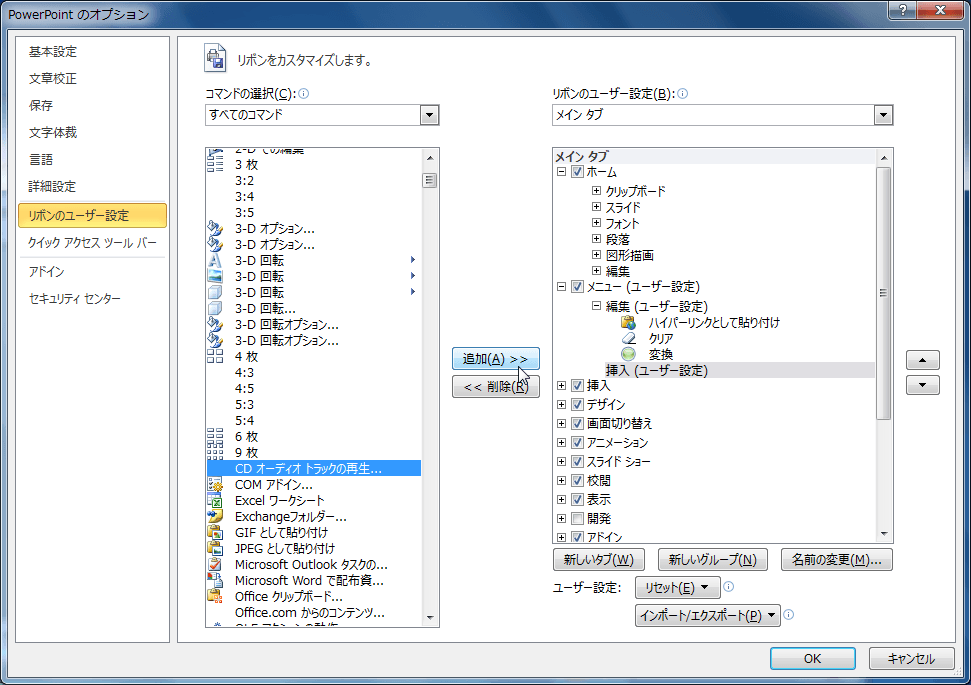This screenshot has height=685, width=971.
Task: Click the ribbon tabs list scrollbar thumb
Action: 884,293
